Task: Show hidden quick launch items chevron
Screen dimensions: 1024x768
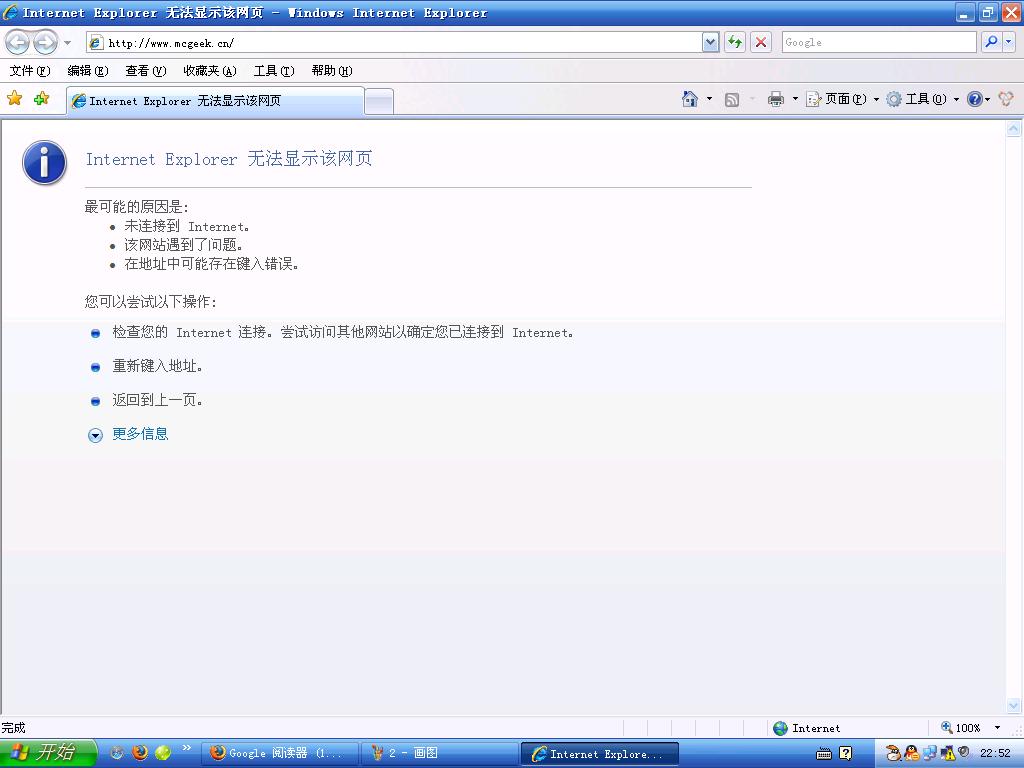Action: click(x=187, y=748)
